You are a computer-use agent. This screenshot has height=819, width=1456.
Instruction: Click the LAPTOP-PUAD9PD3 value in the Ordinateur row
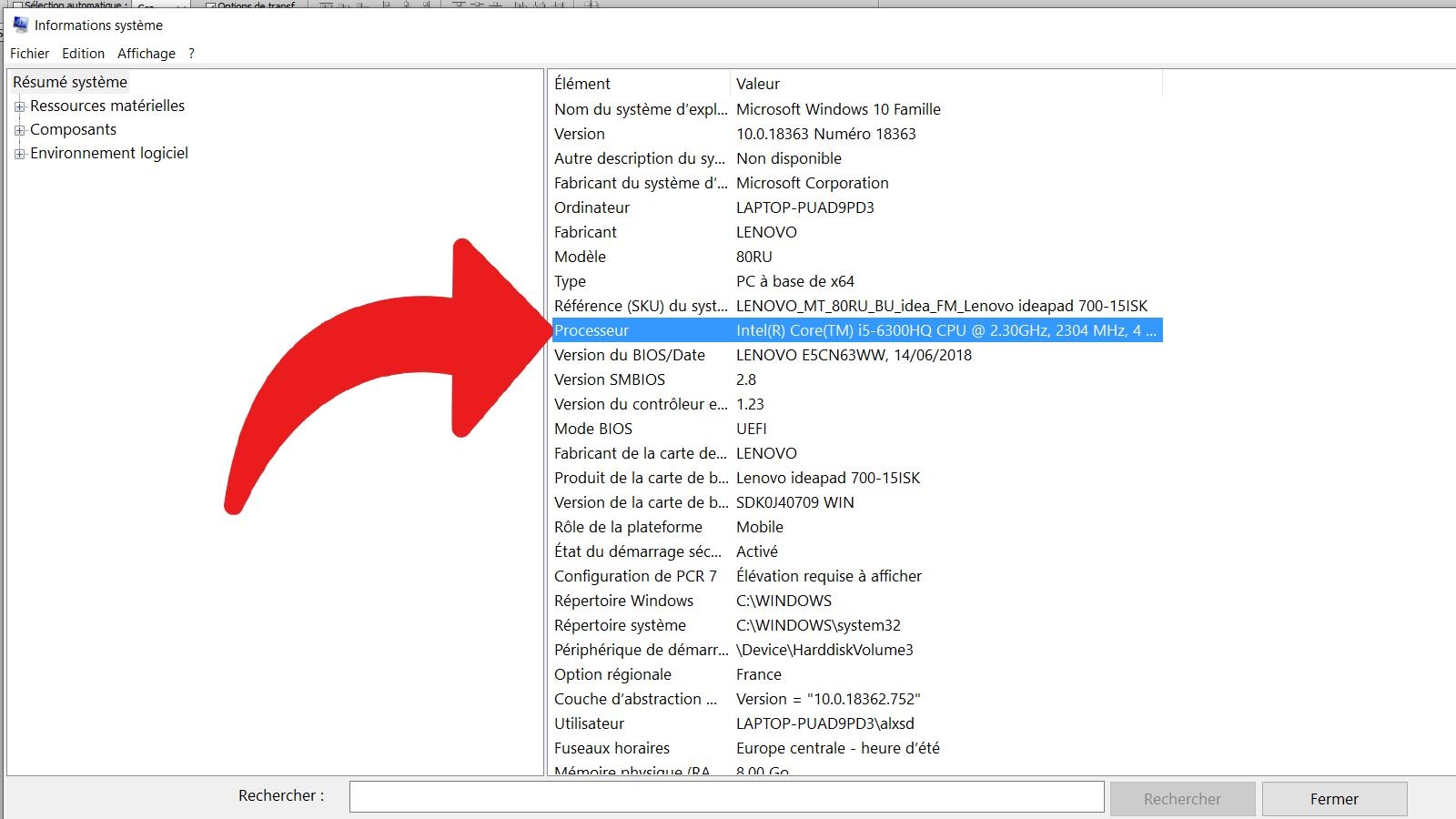coord(804,207)
